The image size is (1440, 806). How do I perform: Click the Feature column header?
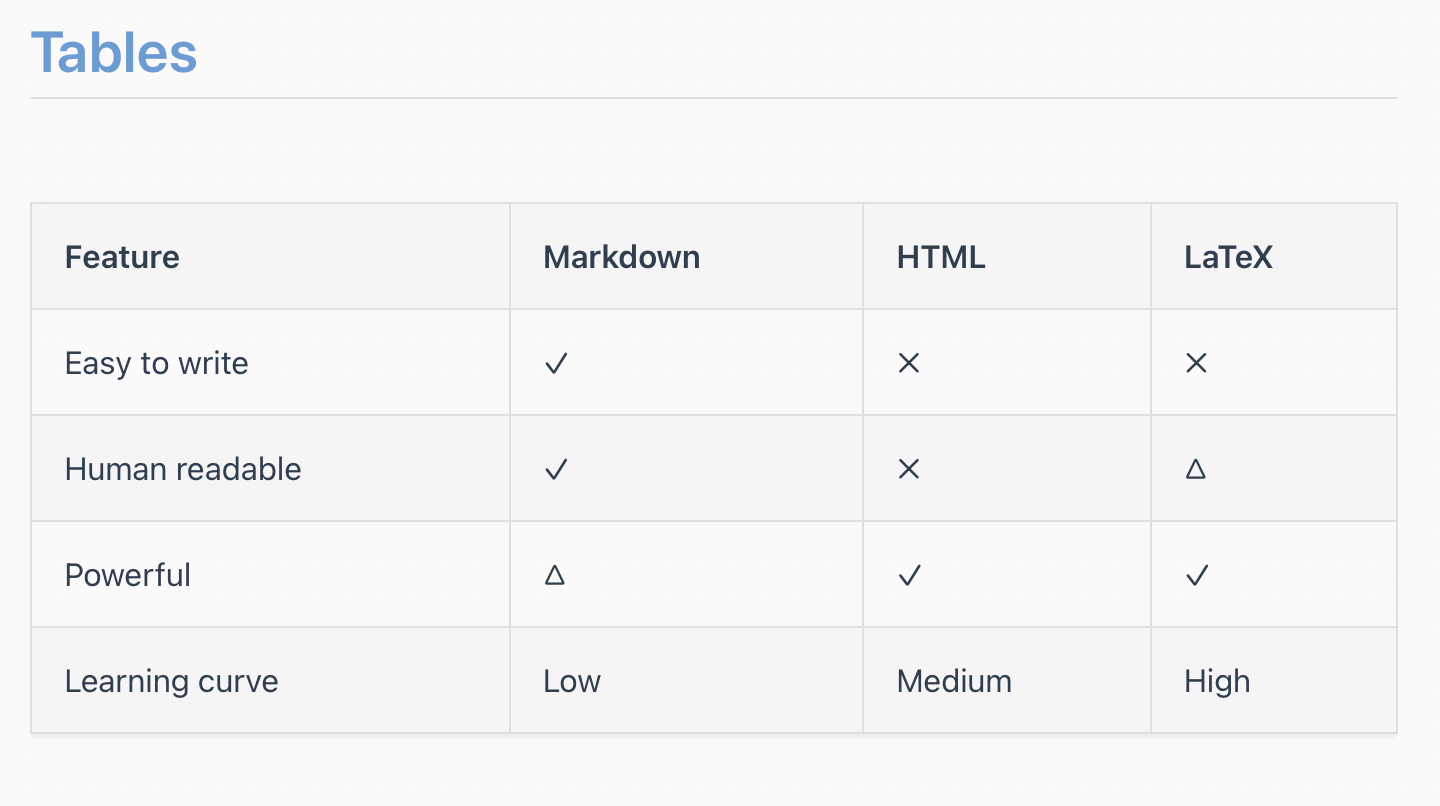coord(122,257)
